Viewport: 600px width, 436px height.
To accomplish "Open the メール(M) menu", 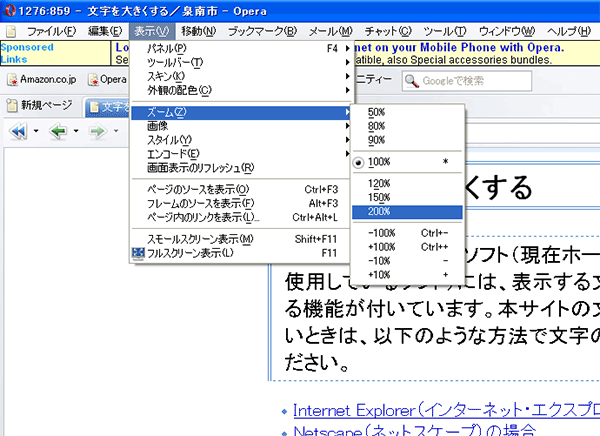I will pyautogui.click(x=331, y=31).
